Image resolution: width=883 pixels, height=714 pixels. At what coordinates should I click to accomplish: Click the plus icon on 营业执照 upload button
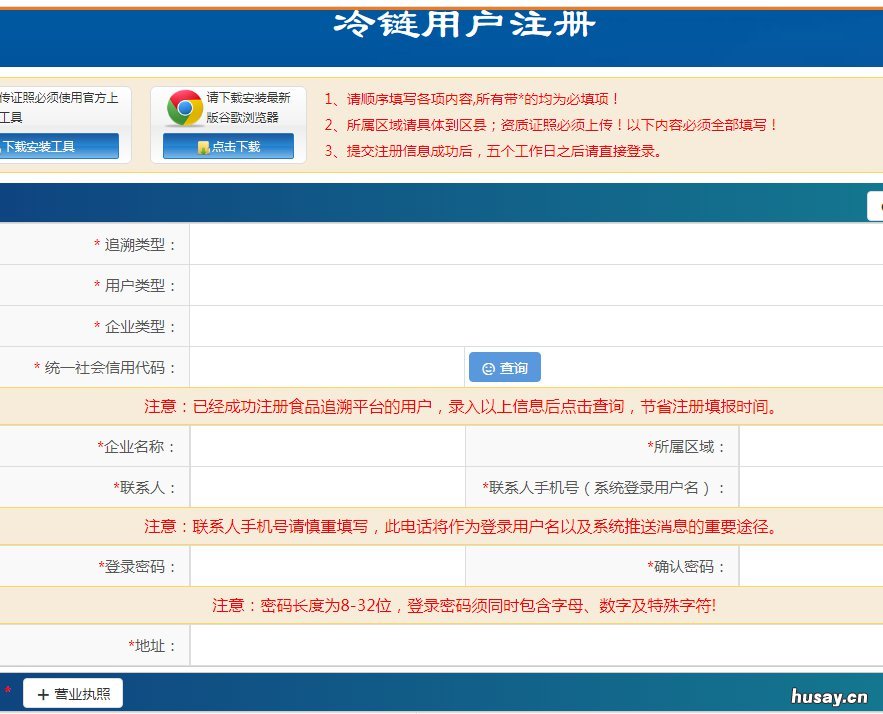(42, 692)
